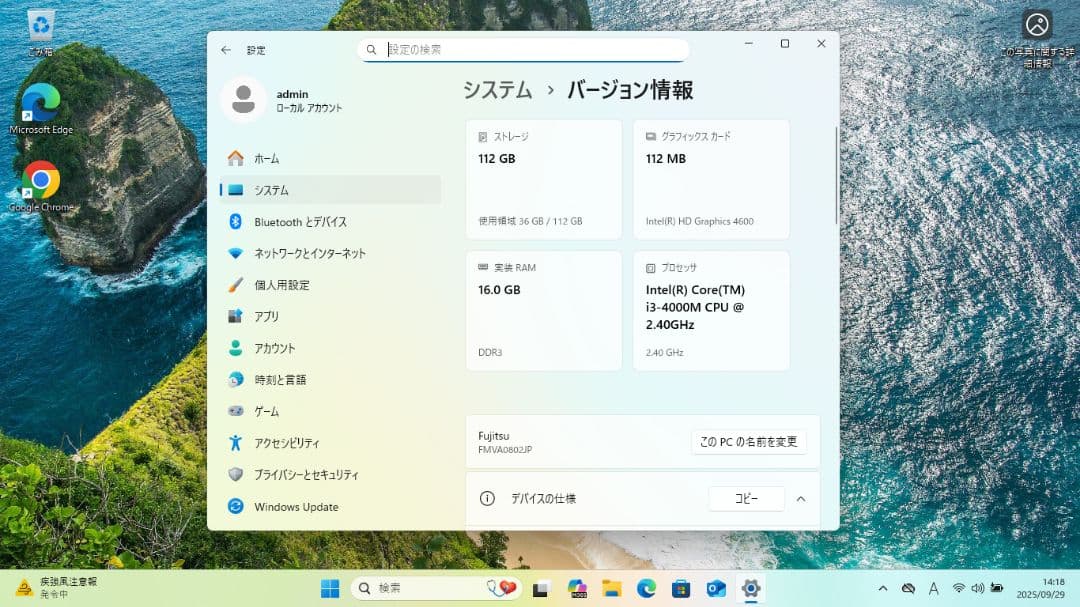Open ゲーム settings page

coord(331,411)
